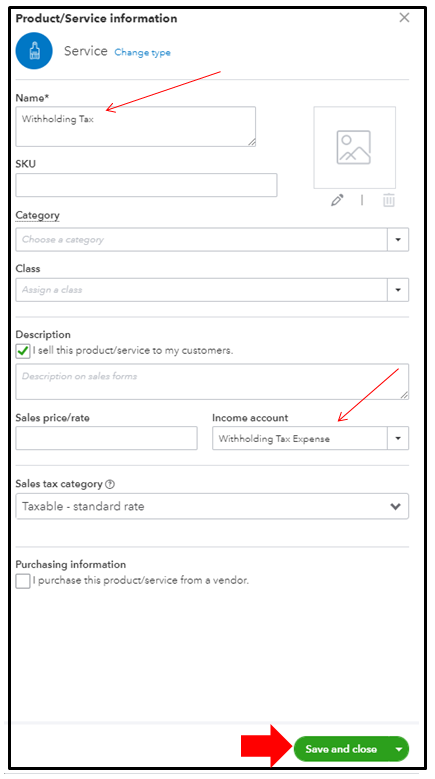Click the Change type link

(x=143, y=52)
